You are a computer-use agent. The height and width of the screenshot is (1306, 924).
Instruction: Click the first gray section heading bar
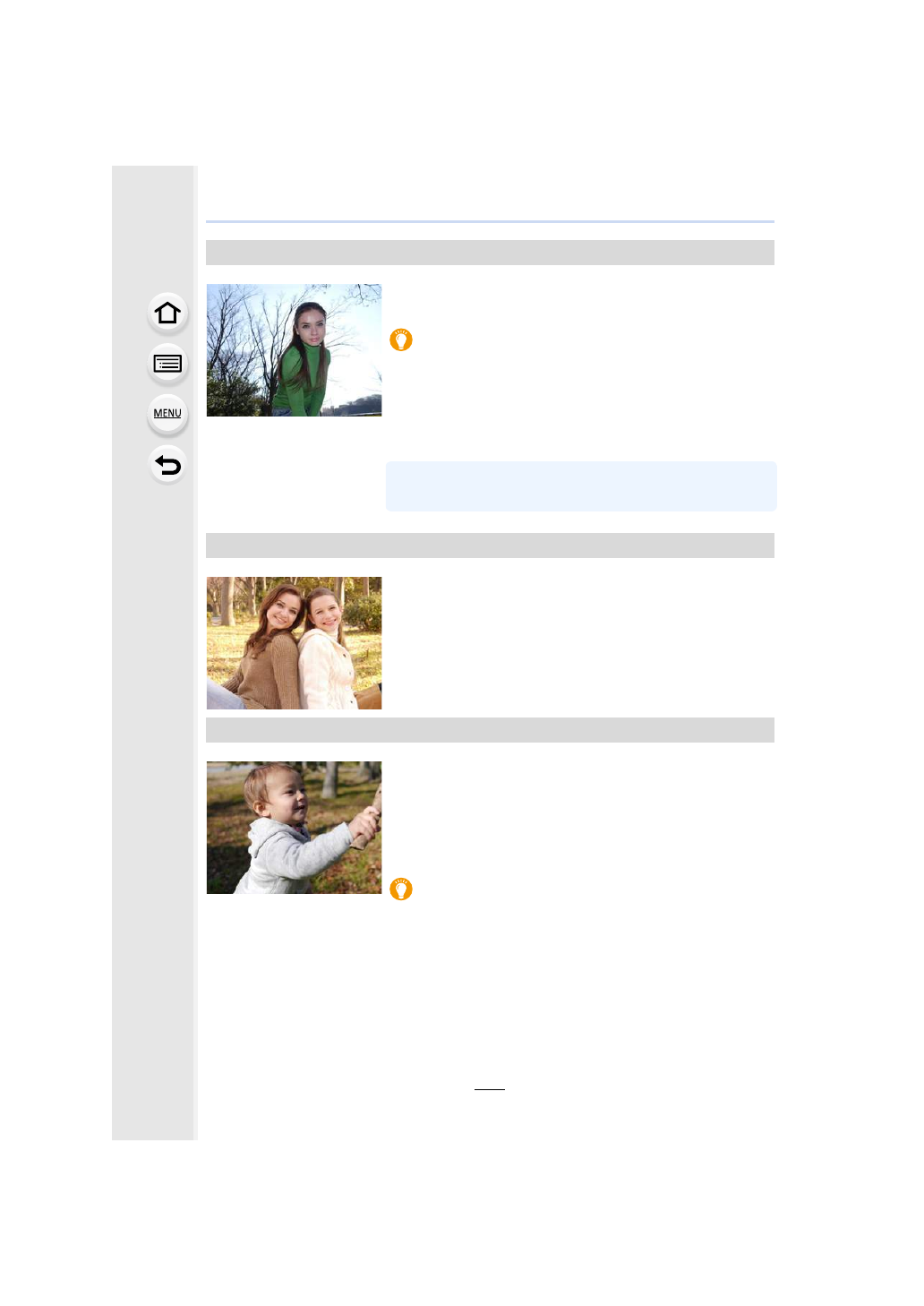[490, 253]
